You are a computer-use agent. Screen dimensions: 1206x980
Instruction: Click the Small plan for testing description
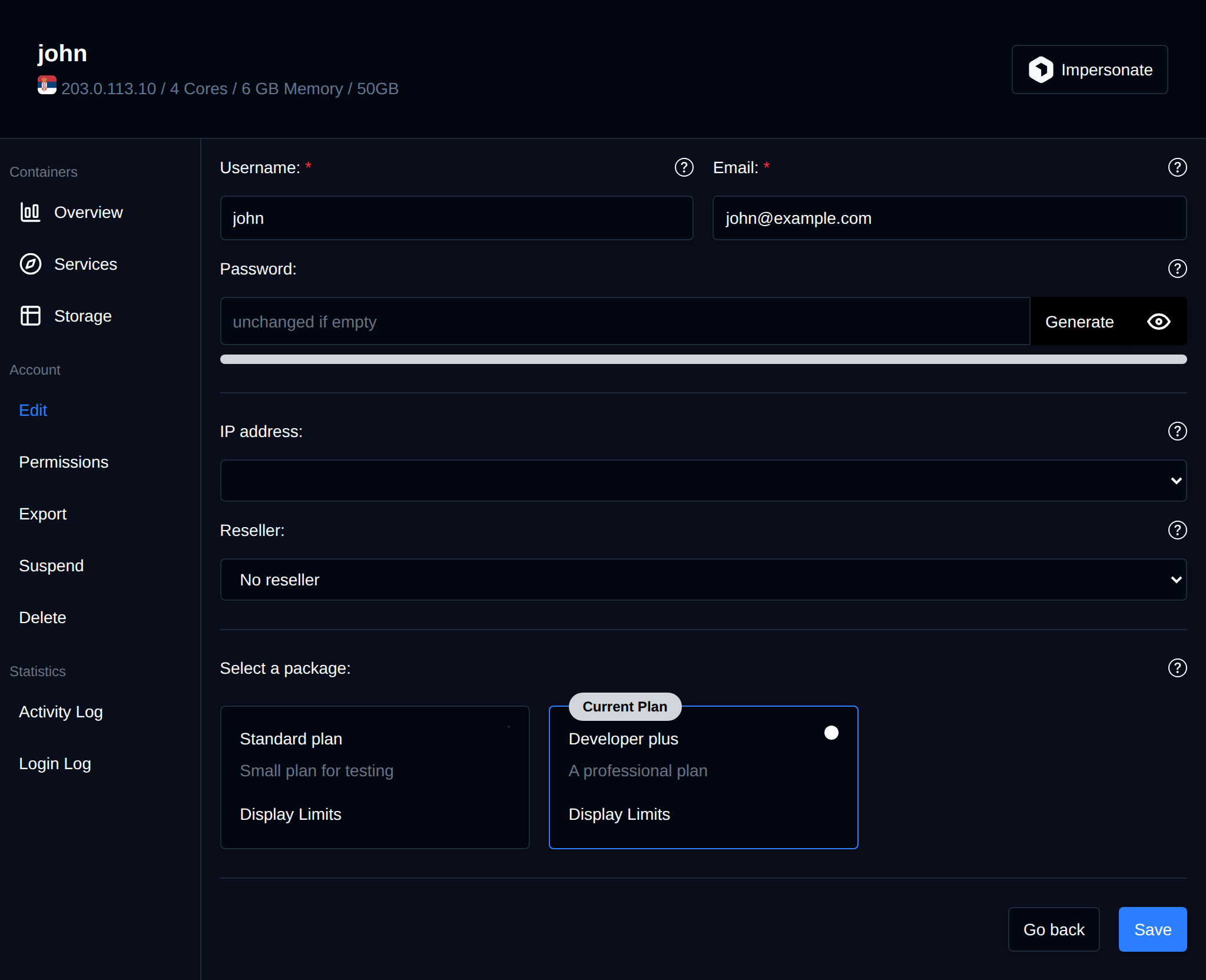[x=316, y=770]
